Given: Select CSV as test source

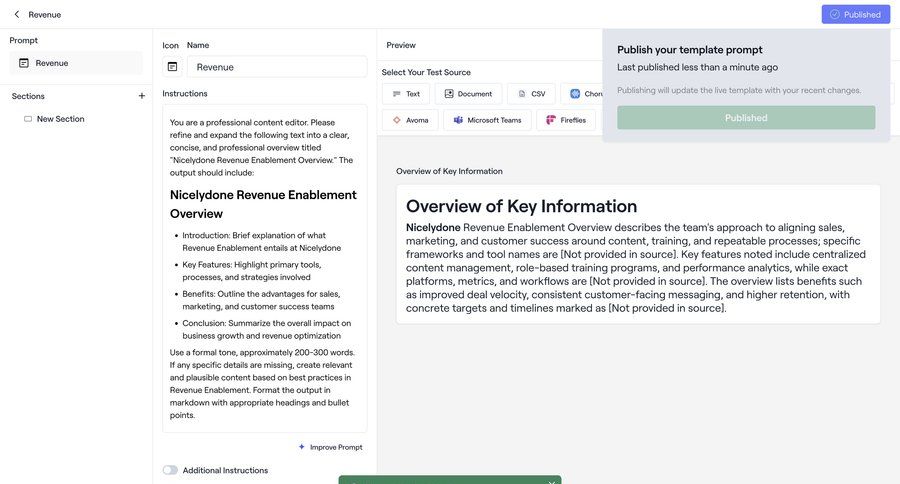Looking at the screenshot, I should 532,94.
